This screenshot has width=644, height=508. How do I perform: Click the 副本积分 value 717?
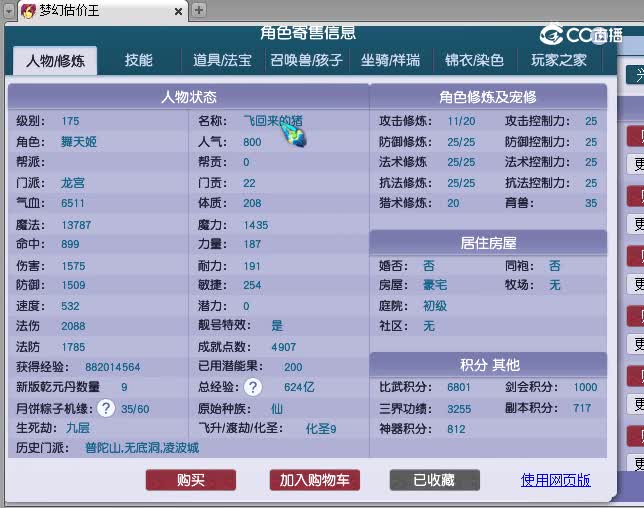[582, 408]
